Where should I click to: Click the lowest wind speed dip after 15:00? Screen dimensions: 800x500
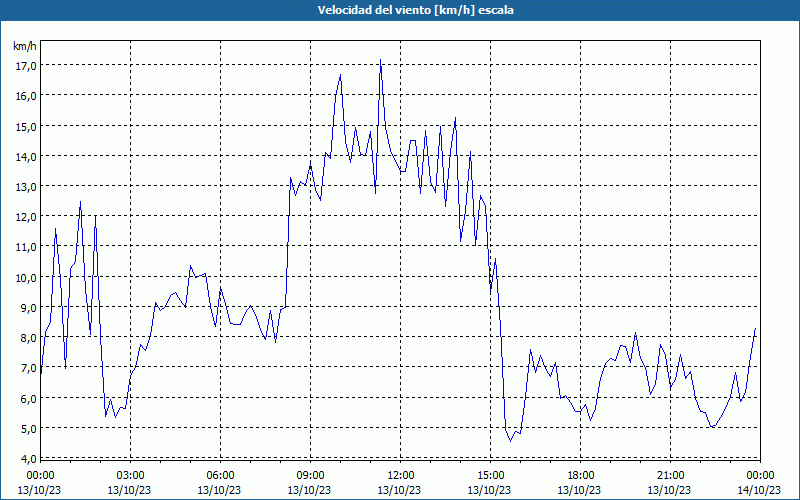(510, 441)
